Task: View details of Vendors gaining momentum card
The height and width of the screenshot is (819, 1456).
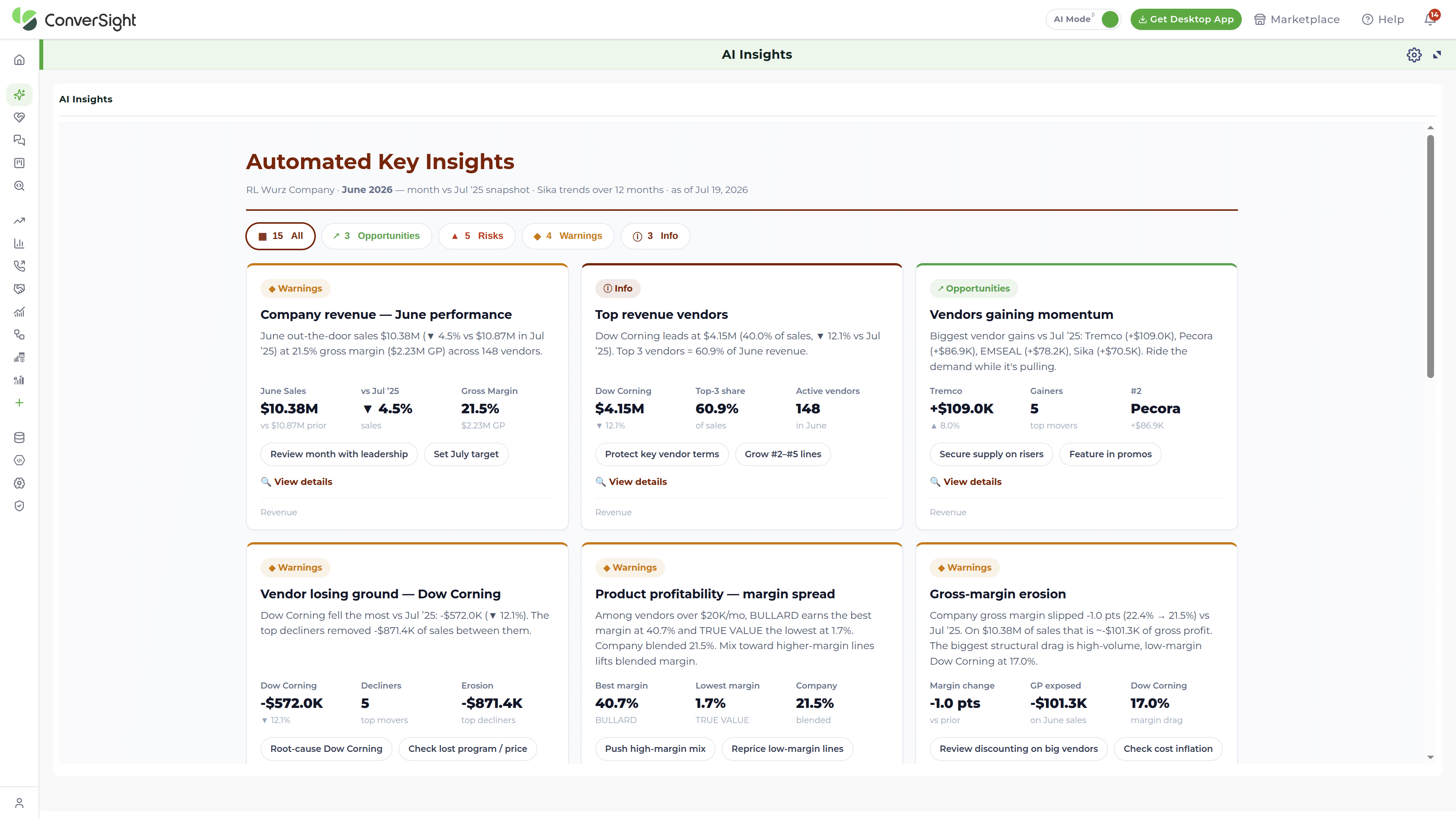Action: 966,482
